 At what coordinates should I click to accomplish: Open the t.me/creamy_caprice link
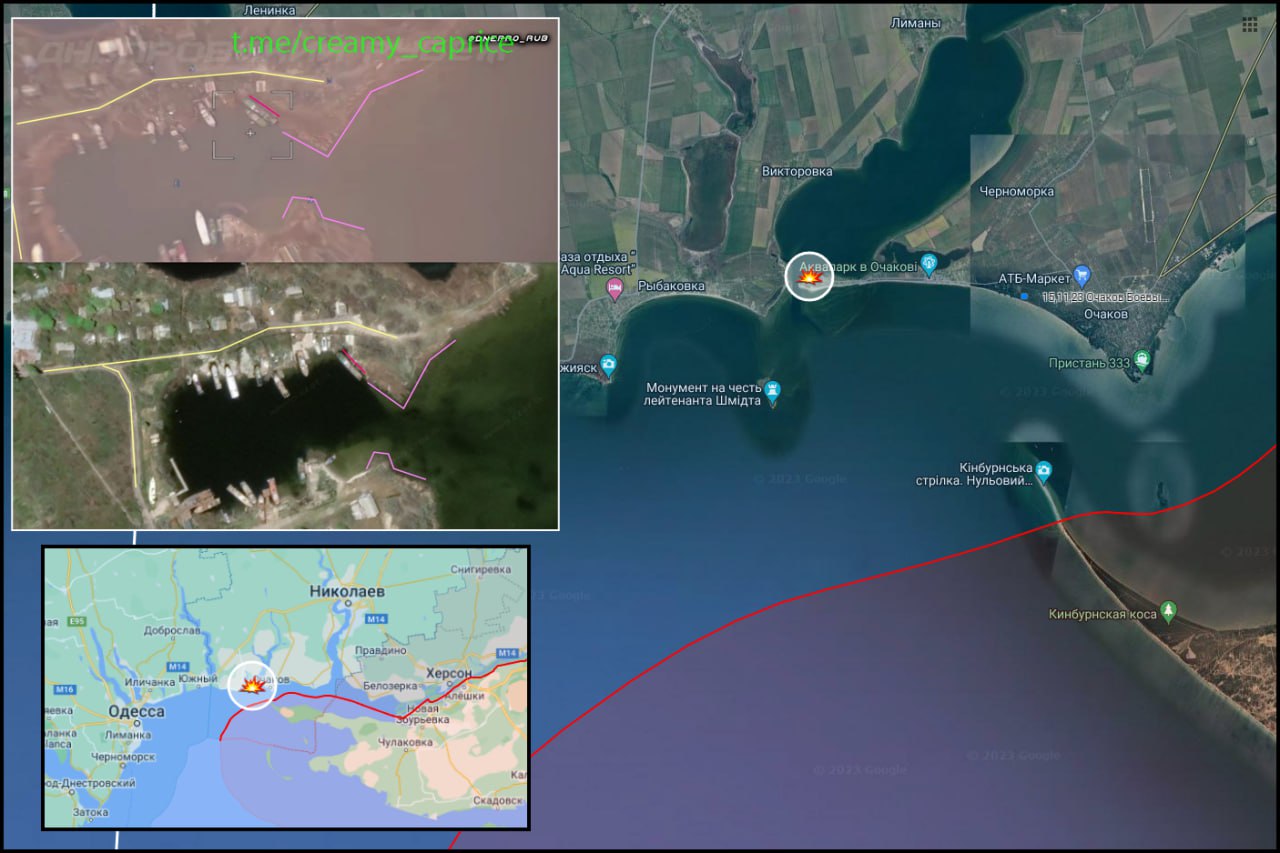[372, 44]
